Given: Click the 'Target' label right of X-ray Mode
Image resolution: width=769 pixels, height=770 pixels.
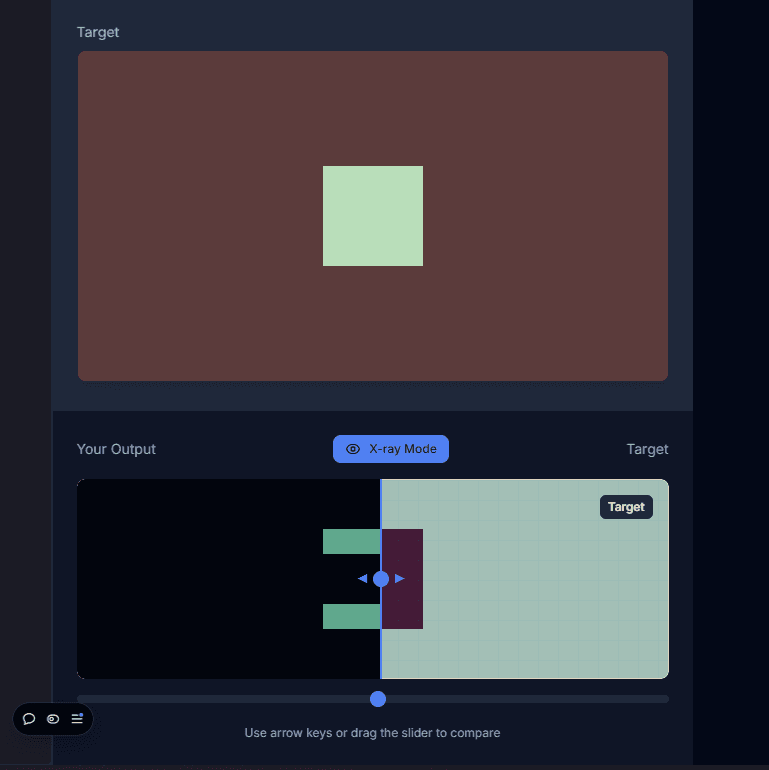Looking at the screenshot, I should [647, 449].
